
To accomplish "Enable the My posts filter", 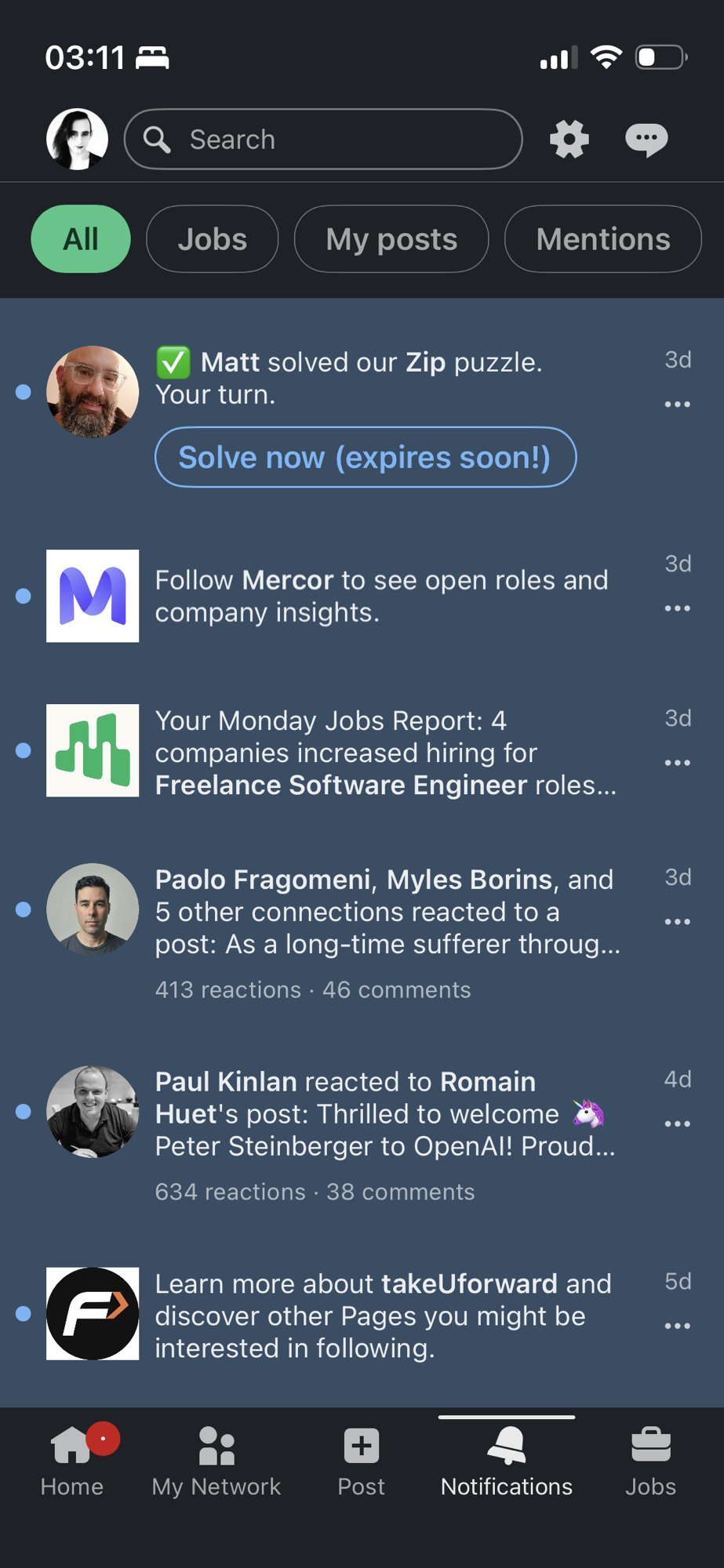I will 391,239.
